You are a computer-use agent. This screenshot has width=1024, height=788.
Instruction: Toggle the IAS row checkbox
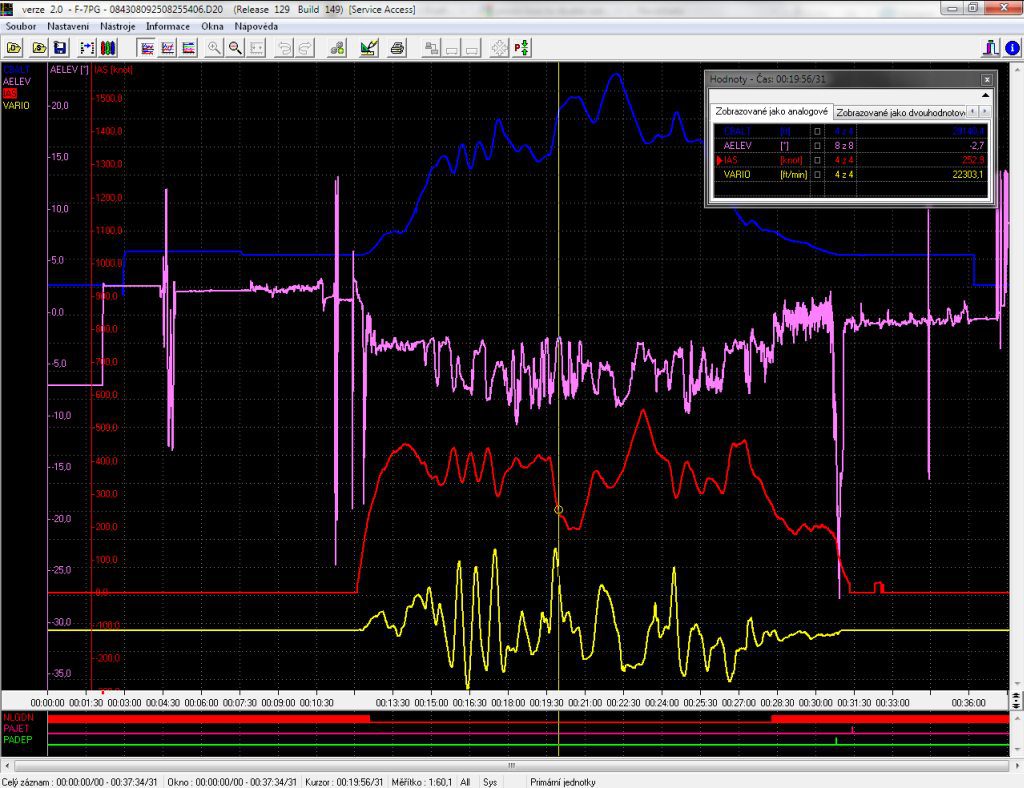[x=817, y=160]
